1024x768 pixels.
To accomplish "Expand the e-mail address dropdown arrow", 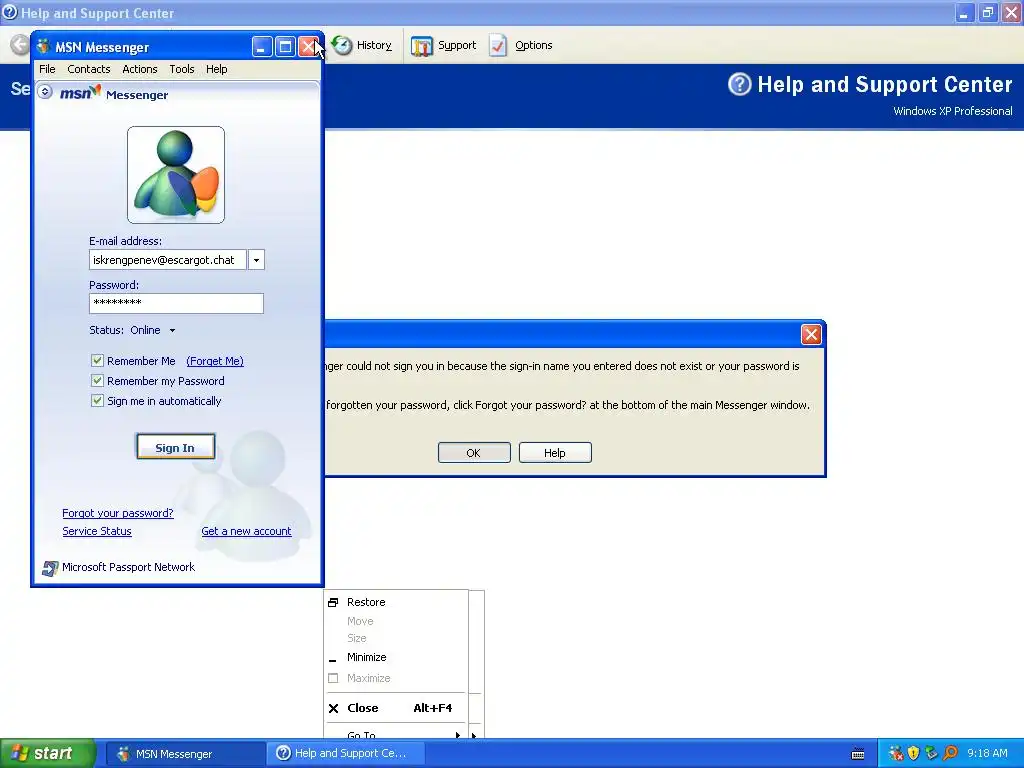I will click(257, 260).
